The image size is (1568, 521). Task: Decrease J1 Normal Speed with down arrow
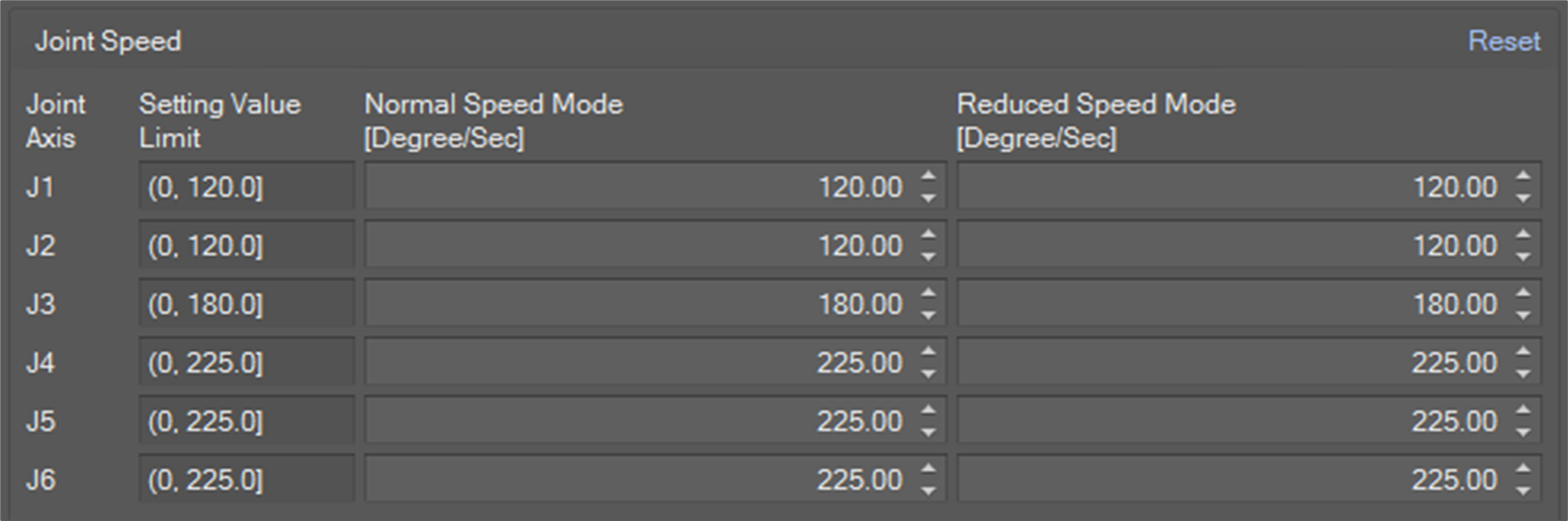click(928, 198)
